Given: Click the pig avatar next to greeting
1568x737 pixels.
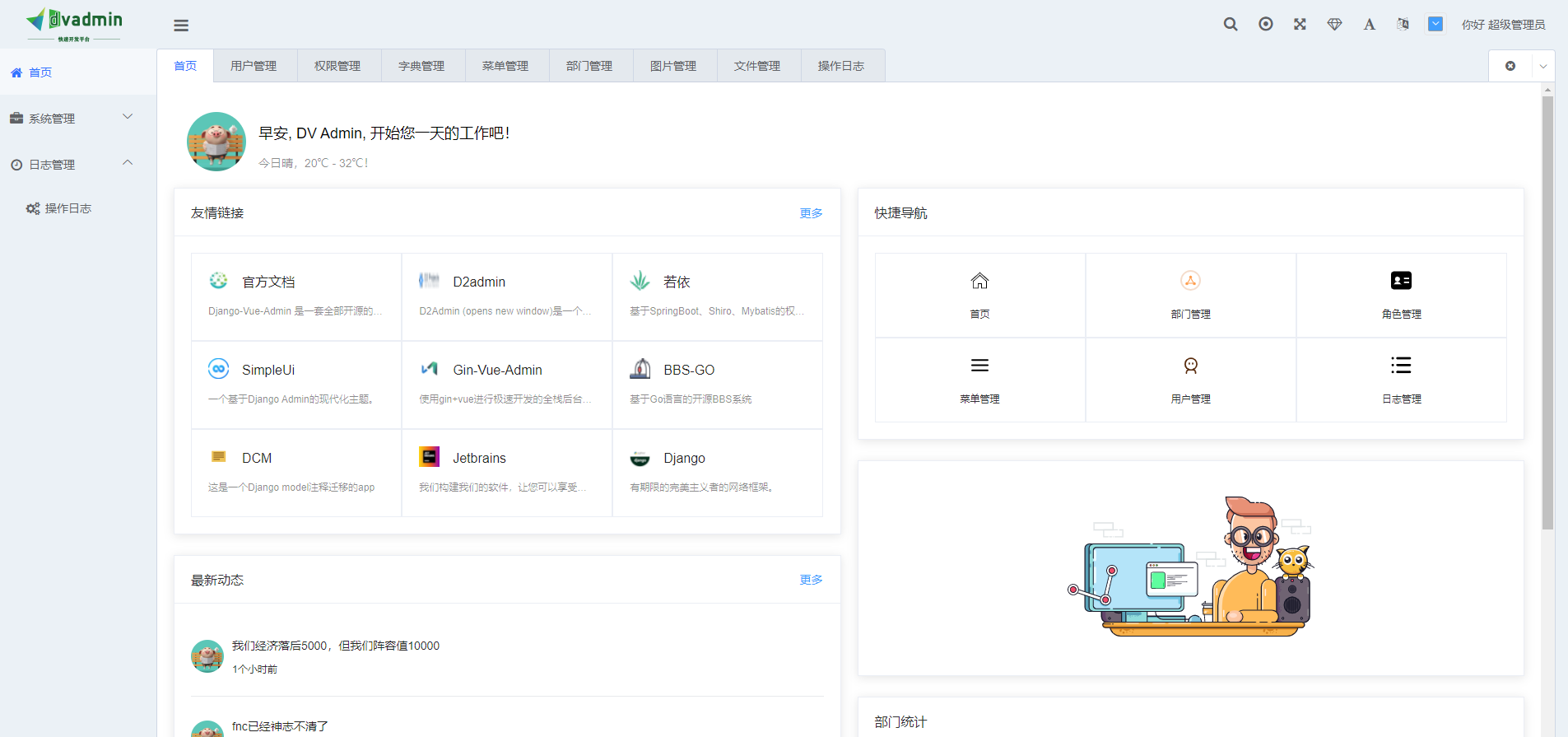Looking at the screenshot, I should pos(216,142).
